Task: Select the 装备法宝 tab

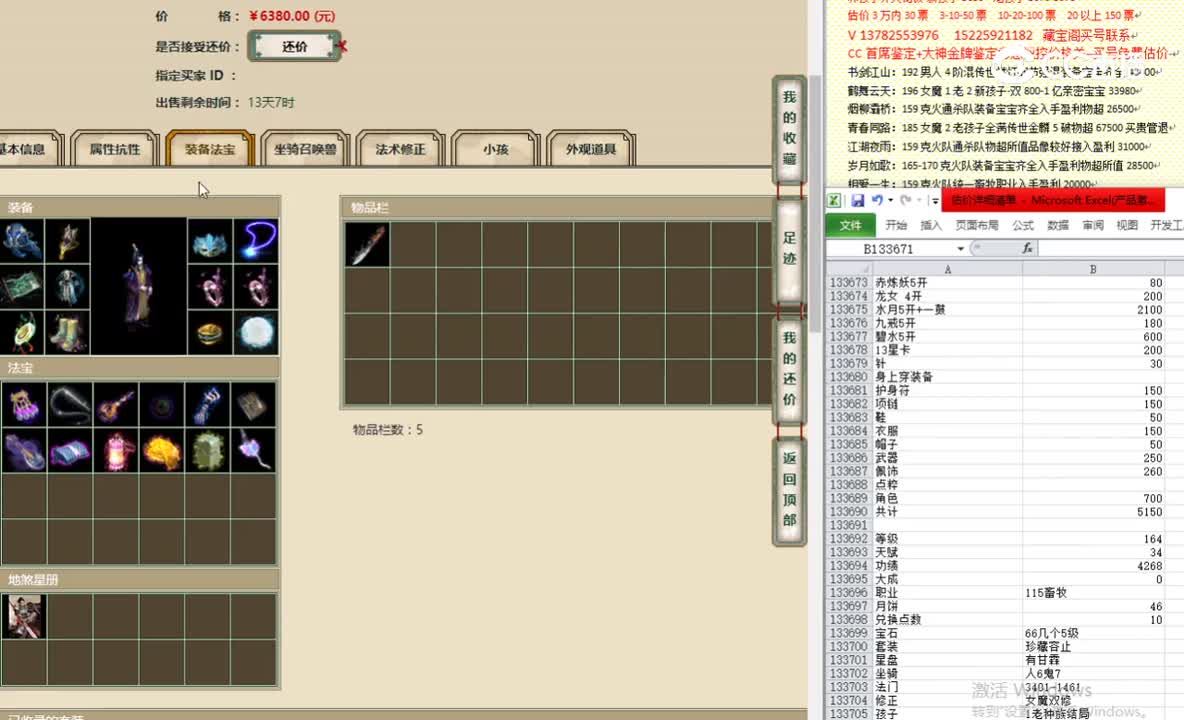Action: point(210,149)
